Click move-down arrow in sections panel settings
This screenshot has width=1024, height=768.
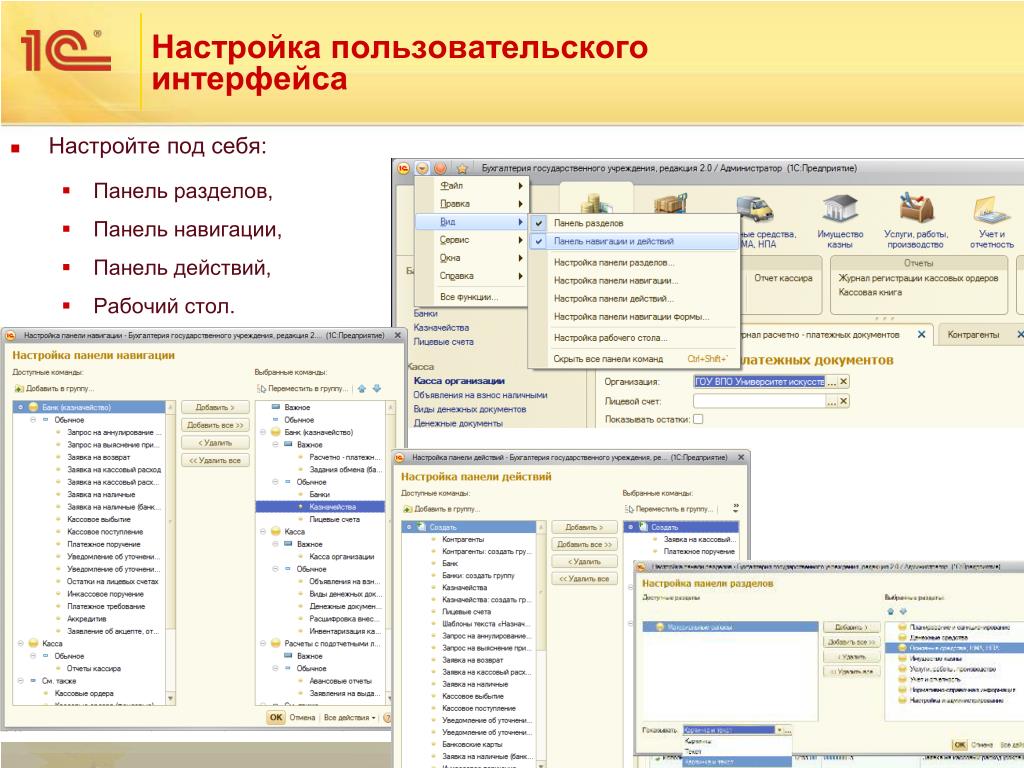[903, 611]
